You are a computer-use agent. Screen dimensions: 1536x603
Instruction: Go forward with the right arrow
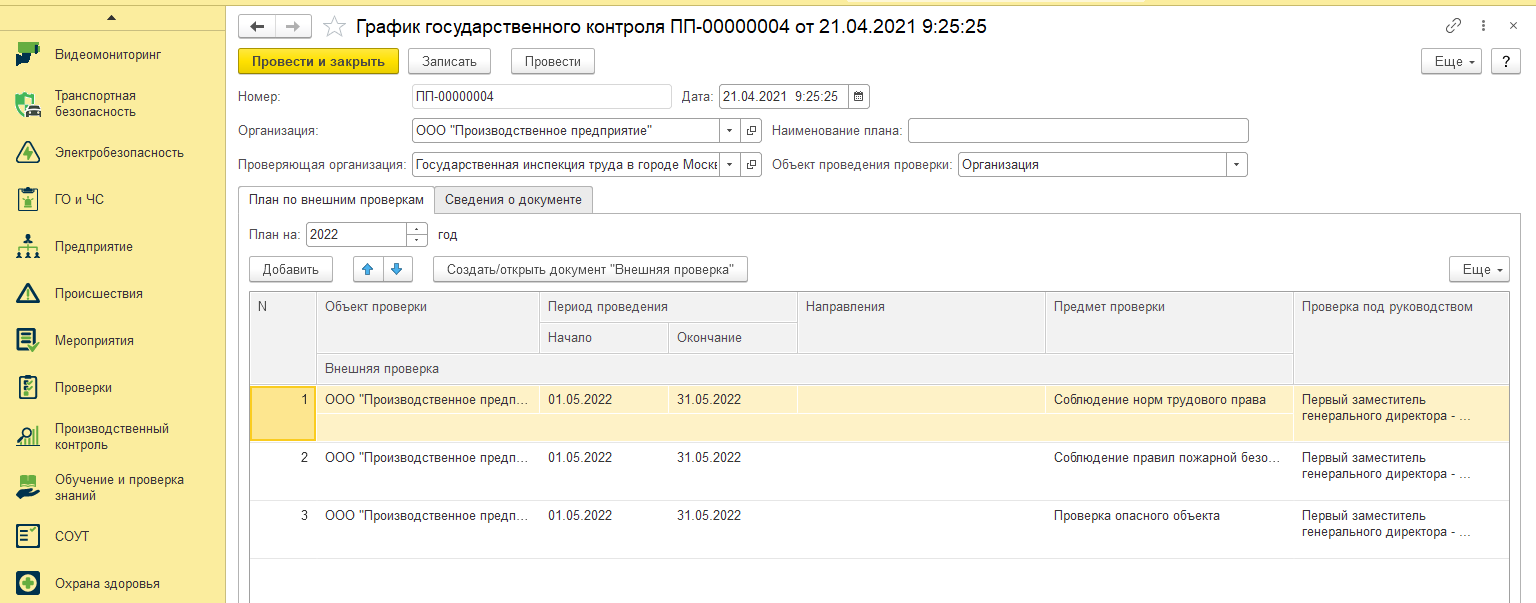[x=293, y=27]
